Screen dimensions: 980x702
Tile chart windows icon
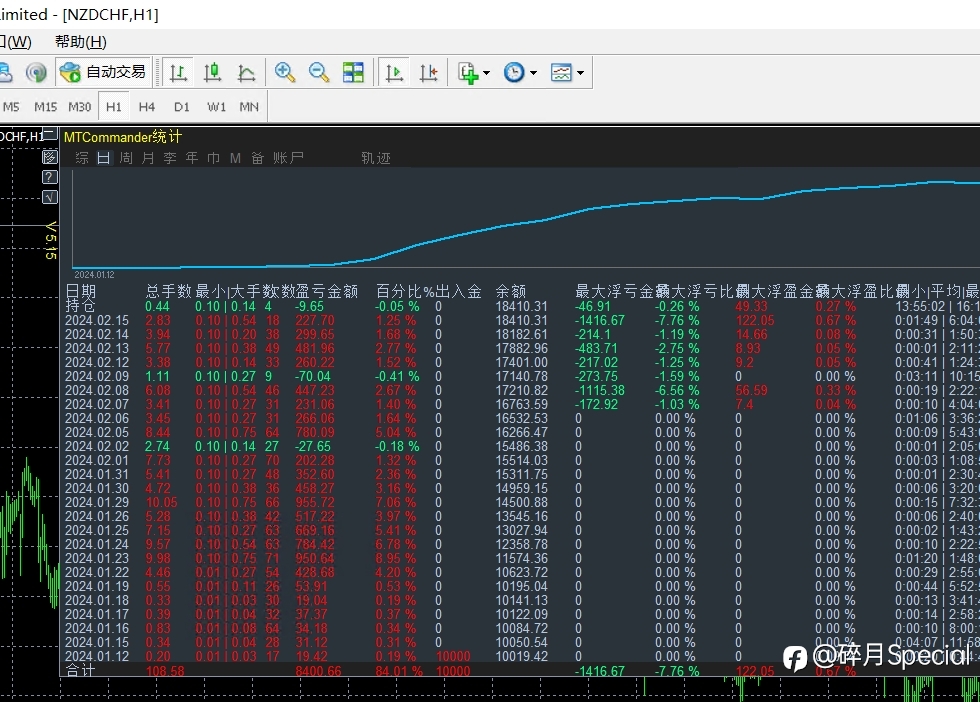click(353, 73)
